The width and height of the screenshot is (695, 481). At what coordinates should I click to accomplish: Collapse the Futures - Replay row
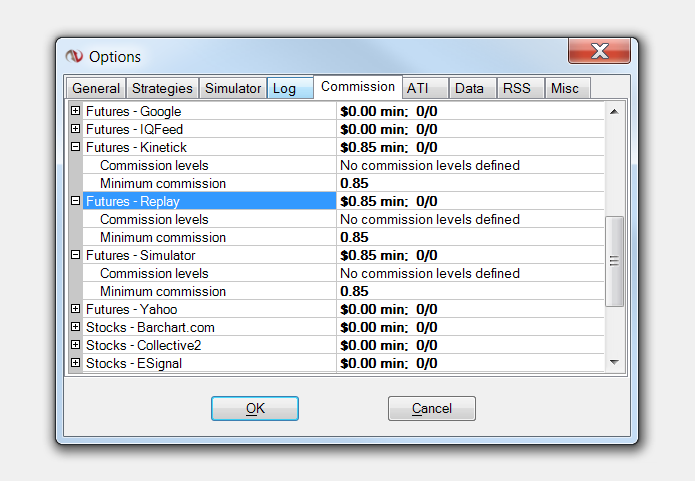(x=76, y=201)
